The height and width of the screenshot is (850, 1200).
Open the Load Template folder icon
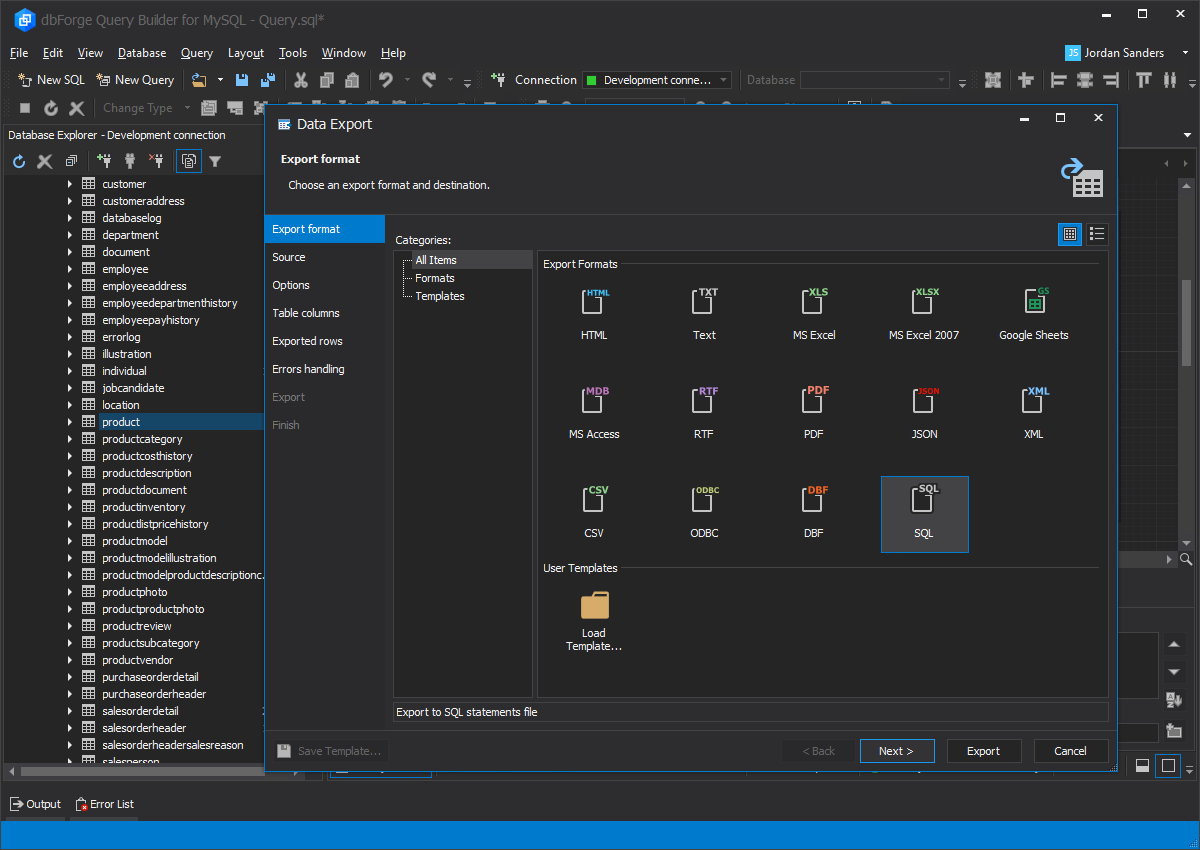coord(594,606)
